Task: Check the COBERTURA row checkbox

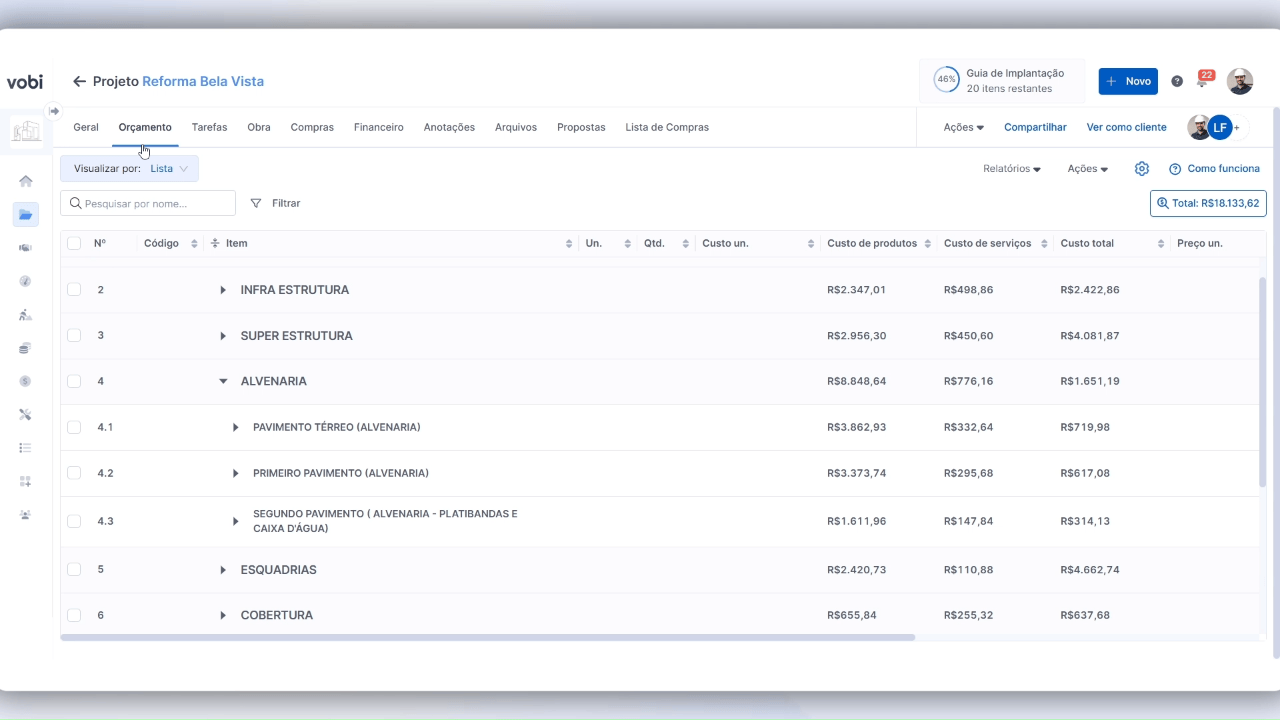Action: pos(74,615)
